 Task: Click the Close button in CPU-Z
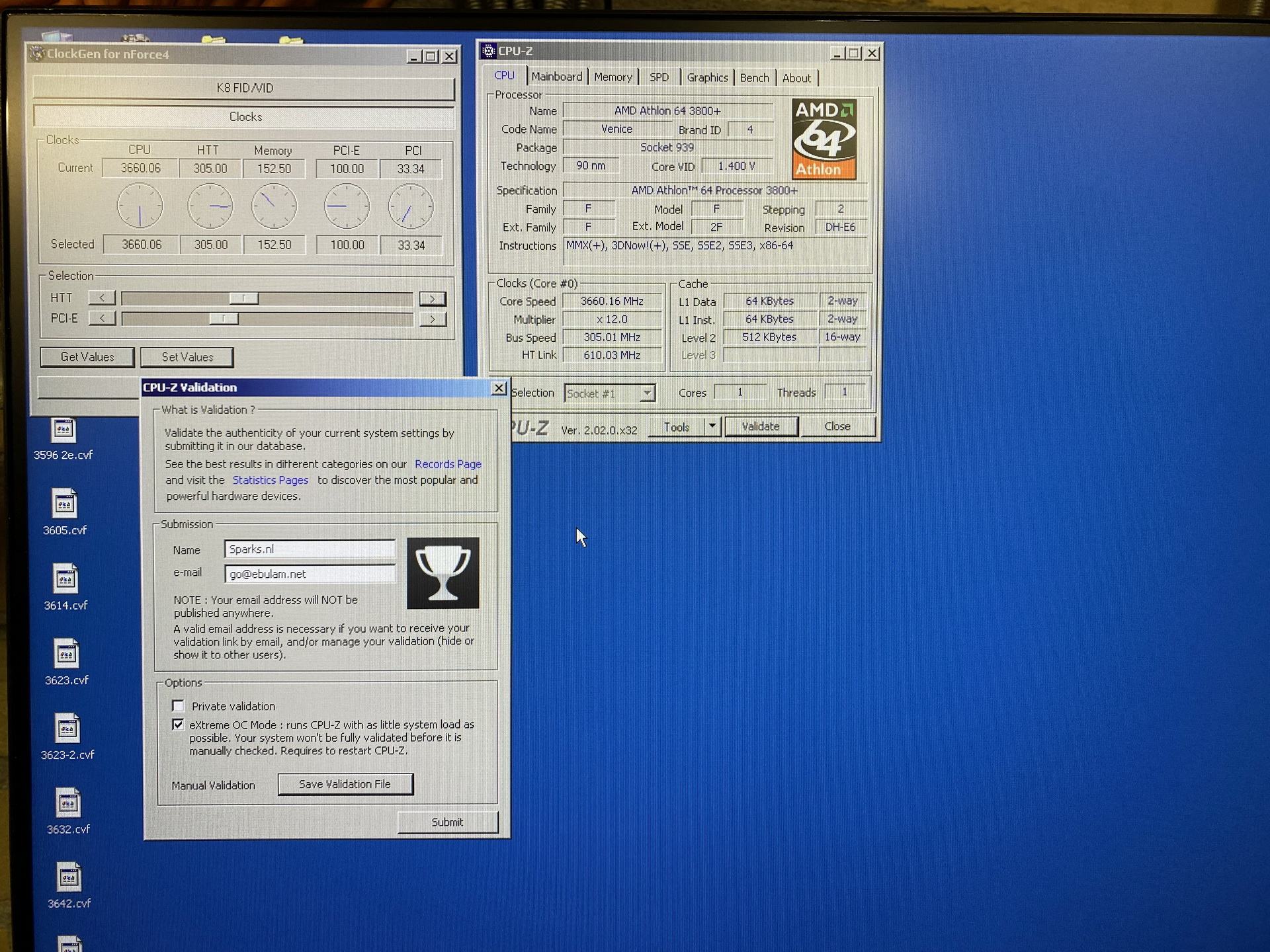[837, 426]
